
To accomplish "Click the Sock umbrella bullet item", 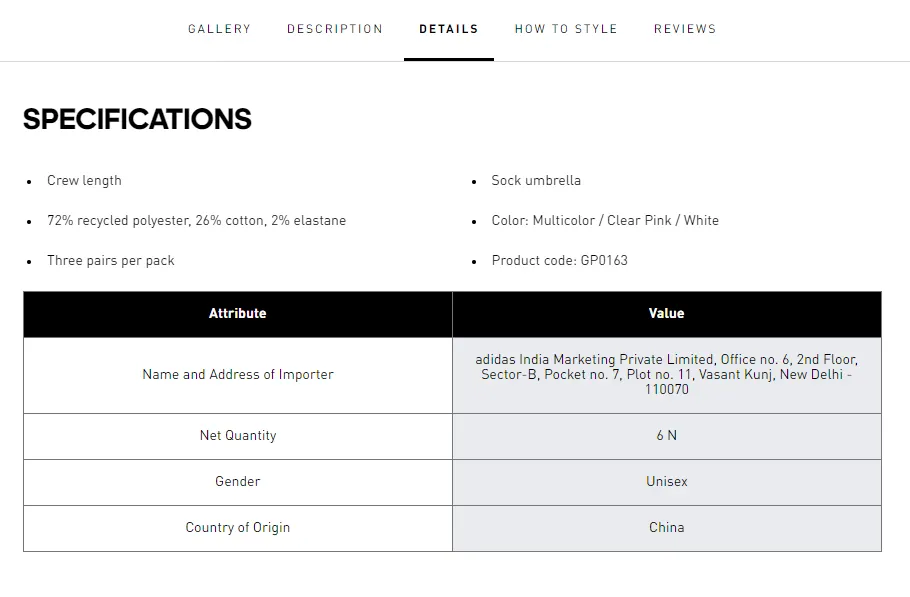I will click(536, 181).
